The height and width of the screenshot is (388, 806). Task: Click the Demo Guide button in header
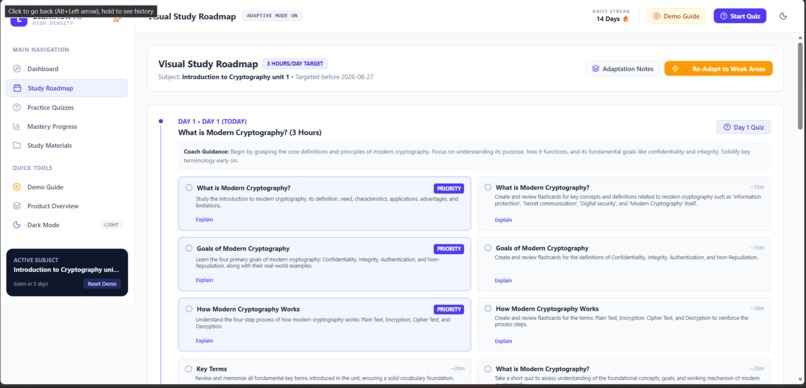[676, 16]
